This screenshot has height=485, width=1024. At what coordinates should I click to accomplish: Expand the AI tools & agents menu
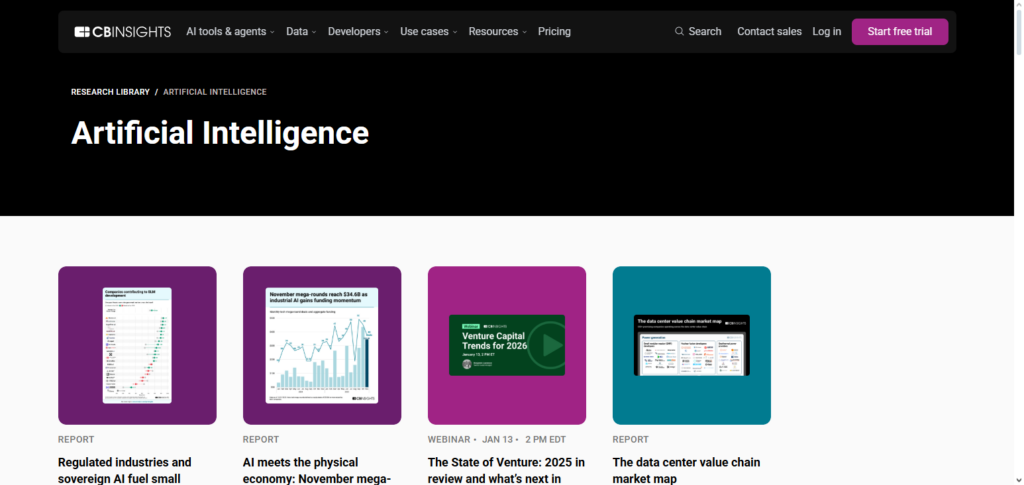pos(230,31)
